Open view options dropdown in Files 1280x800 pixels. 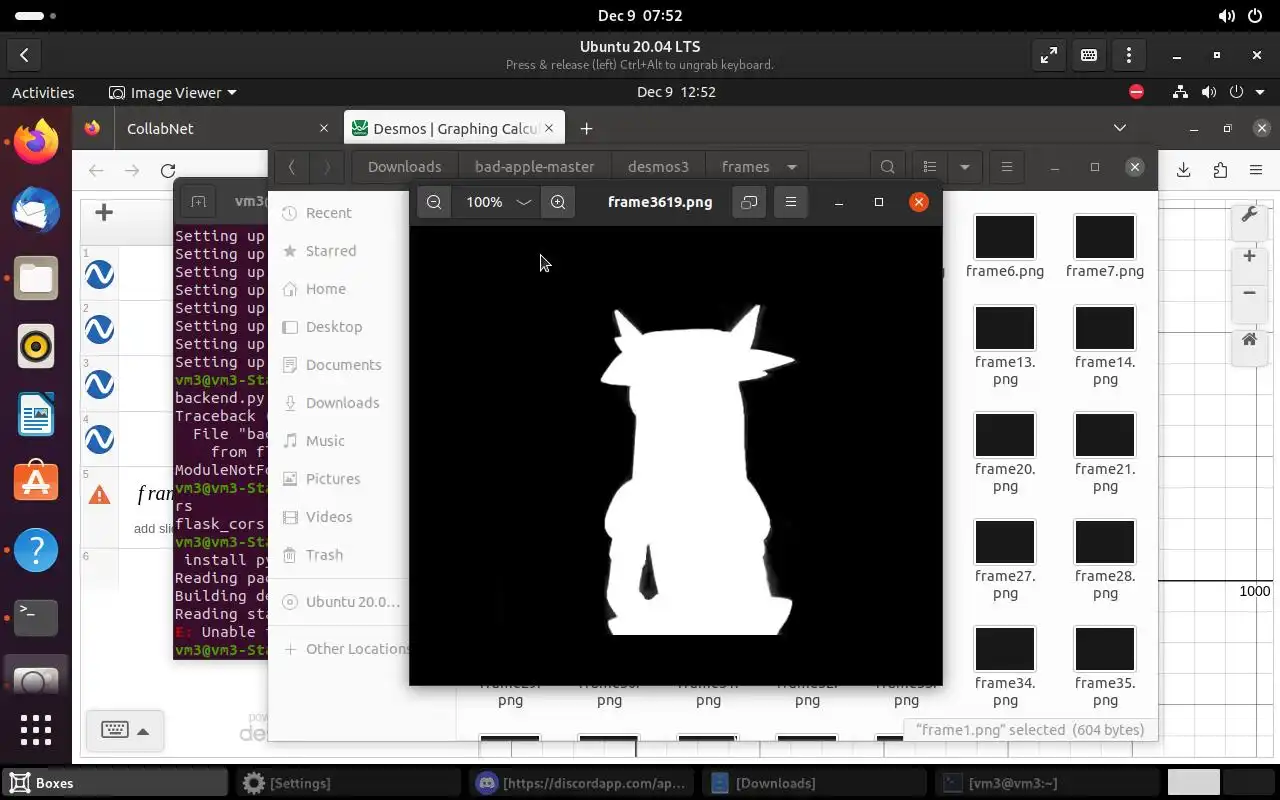[965, 167]
